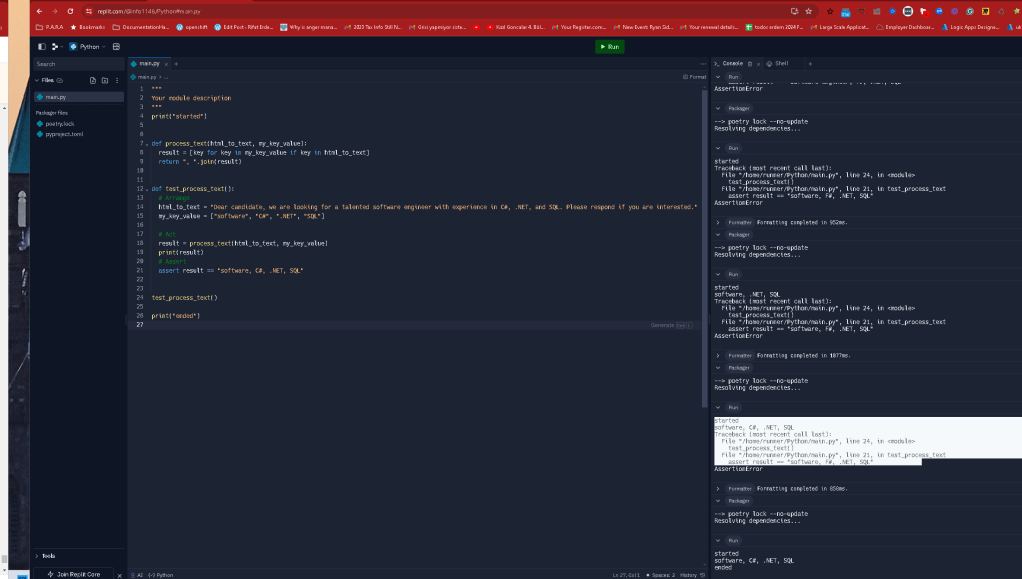
Task: Open editor pane three-dot options
Action: (x=703, y=64)
